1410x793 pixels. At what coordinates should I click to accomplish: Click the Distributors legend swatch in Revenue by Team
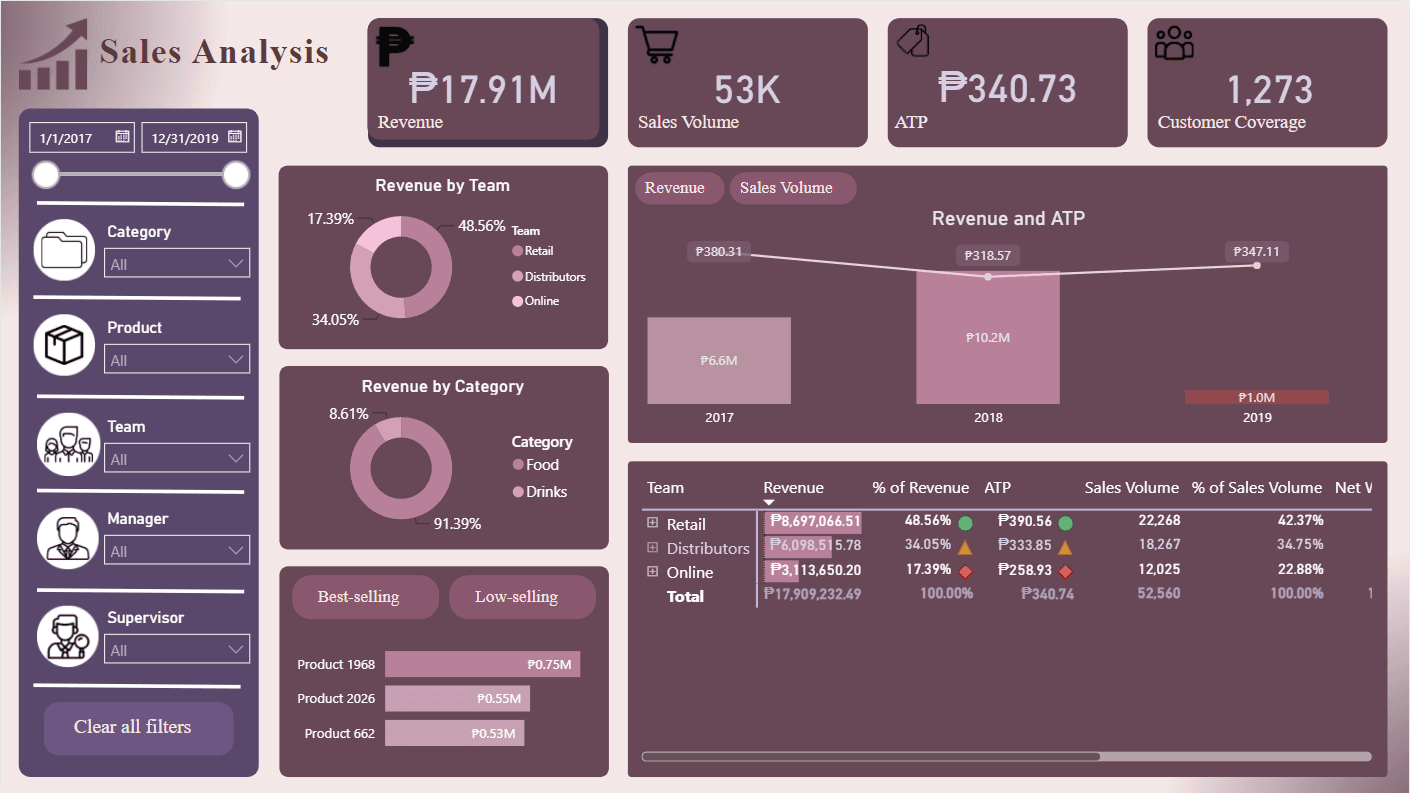coord(517,276)
